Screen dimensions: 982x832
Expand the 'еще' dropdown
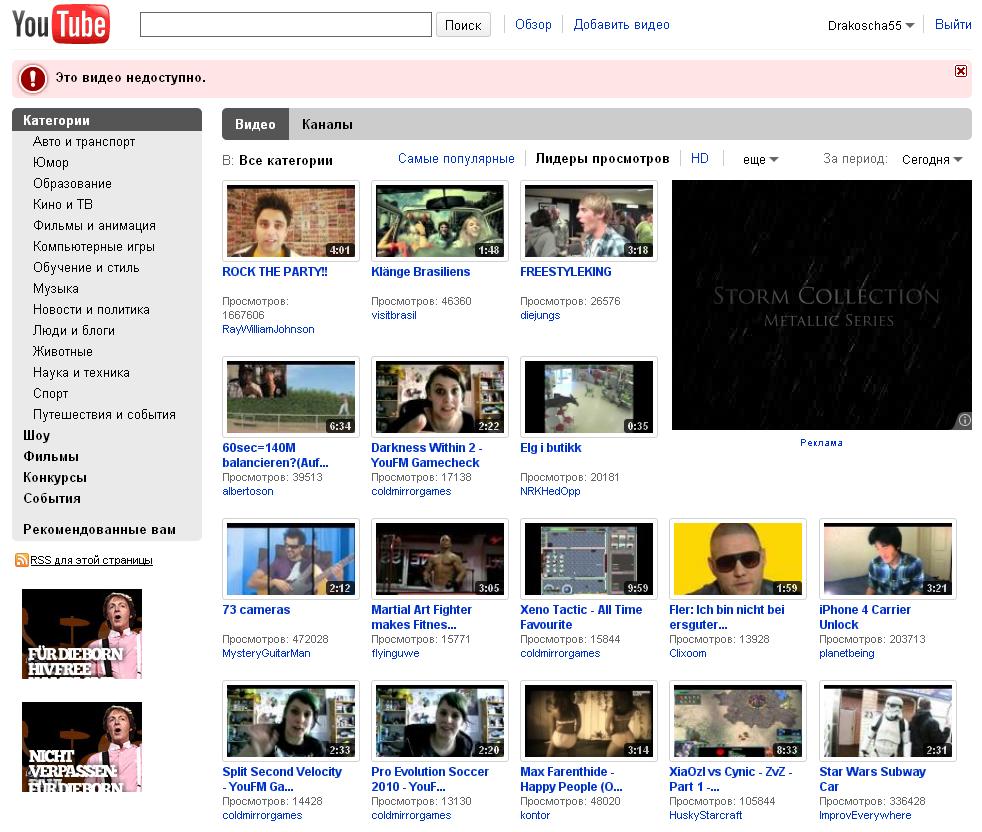coord(760,159)
